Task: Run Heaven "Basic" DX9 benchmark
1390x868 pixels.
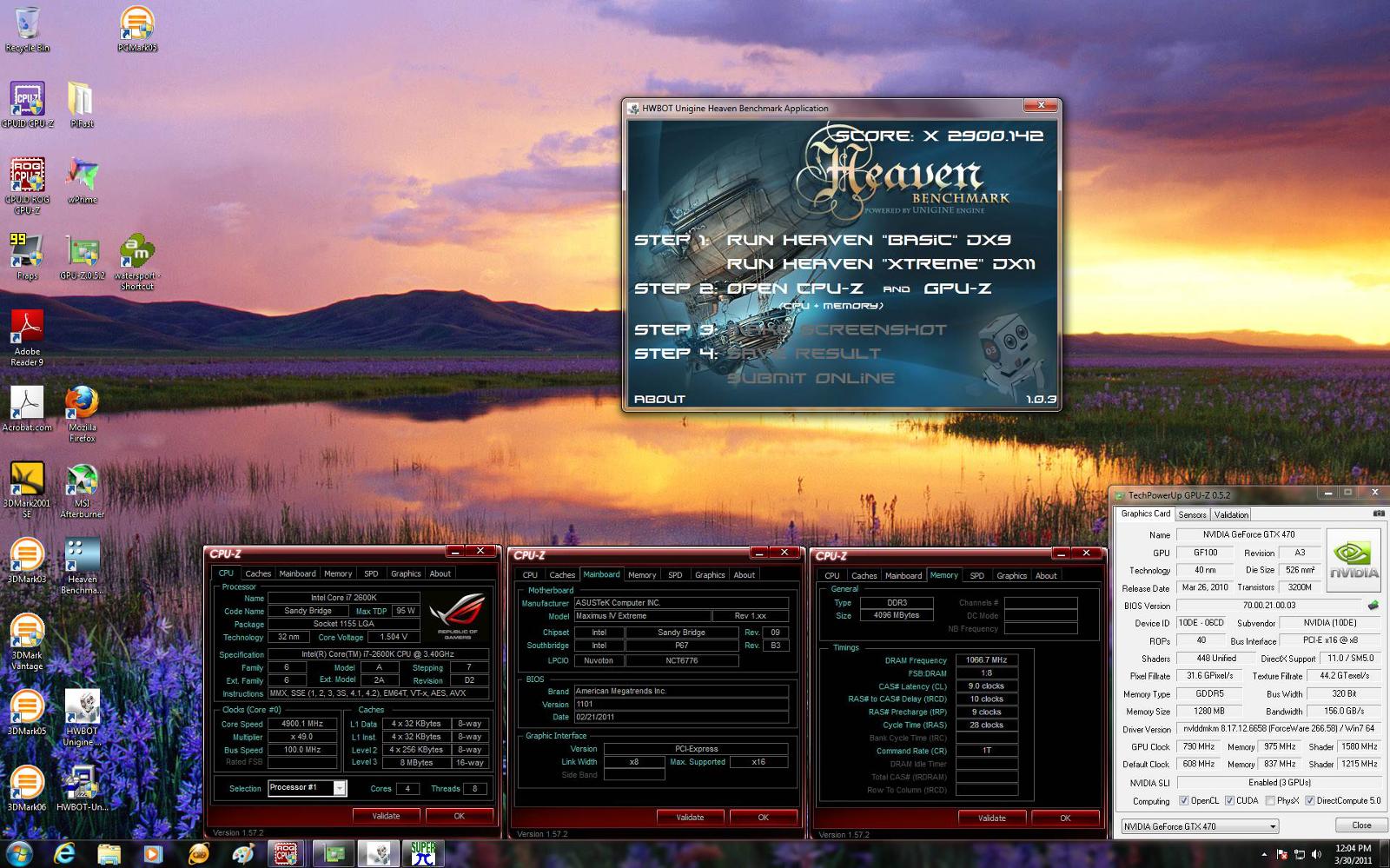Action: (869, 240)
